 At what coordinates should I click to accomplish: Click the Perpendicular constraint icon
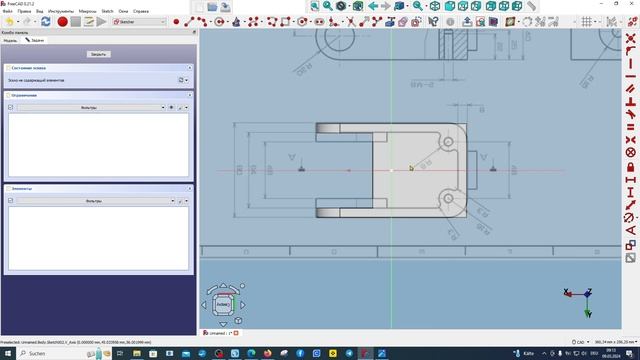(631, 102)
